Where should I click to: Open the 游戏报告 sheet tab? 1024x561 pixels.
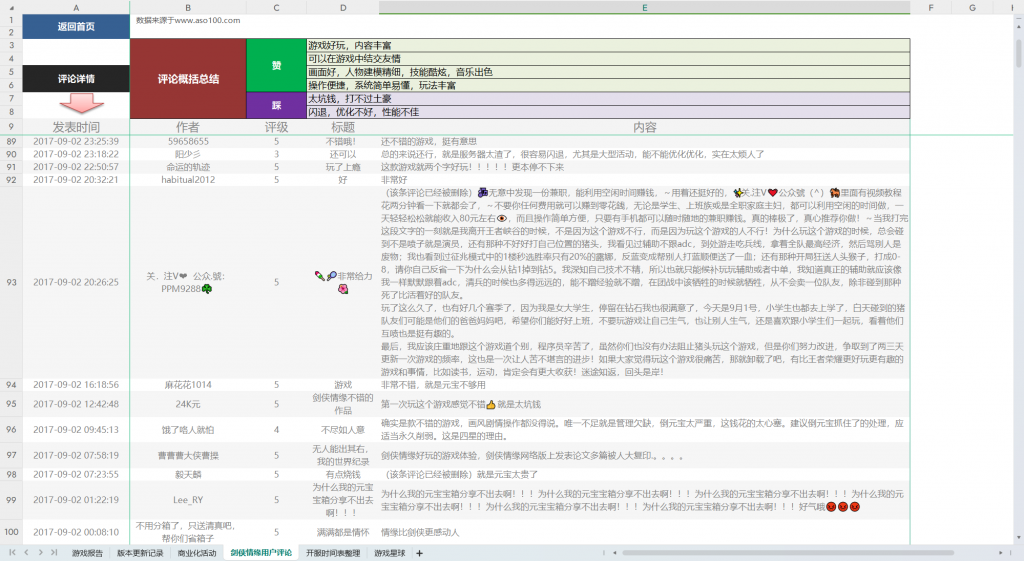pyautogui.click(x=87, y=553)
